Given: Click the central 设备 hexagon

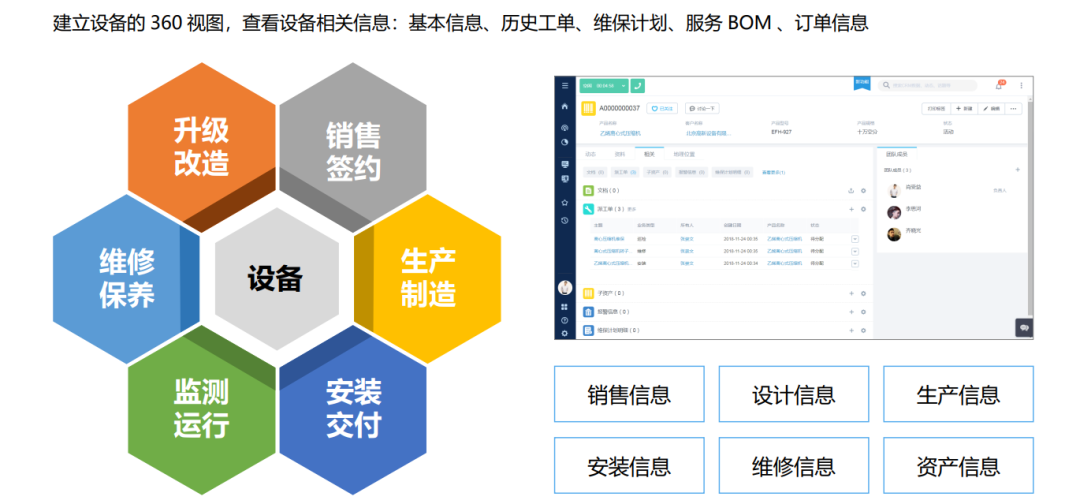Looking at the screenshot, I should (276, 279).
